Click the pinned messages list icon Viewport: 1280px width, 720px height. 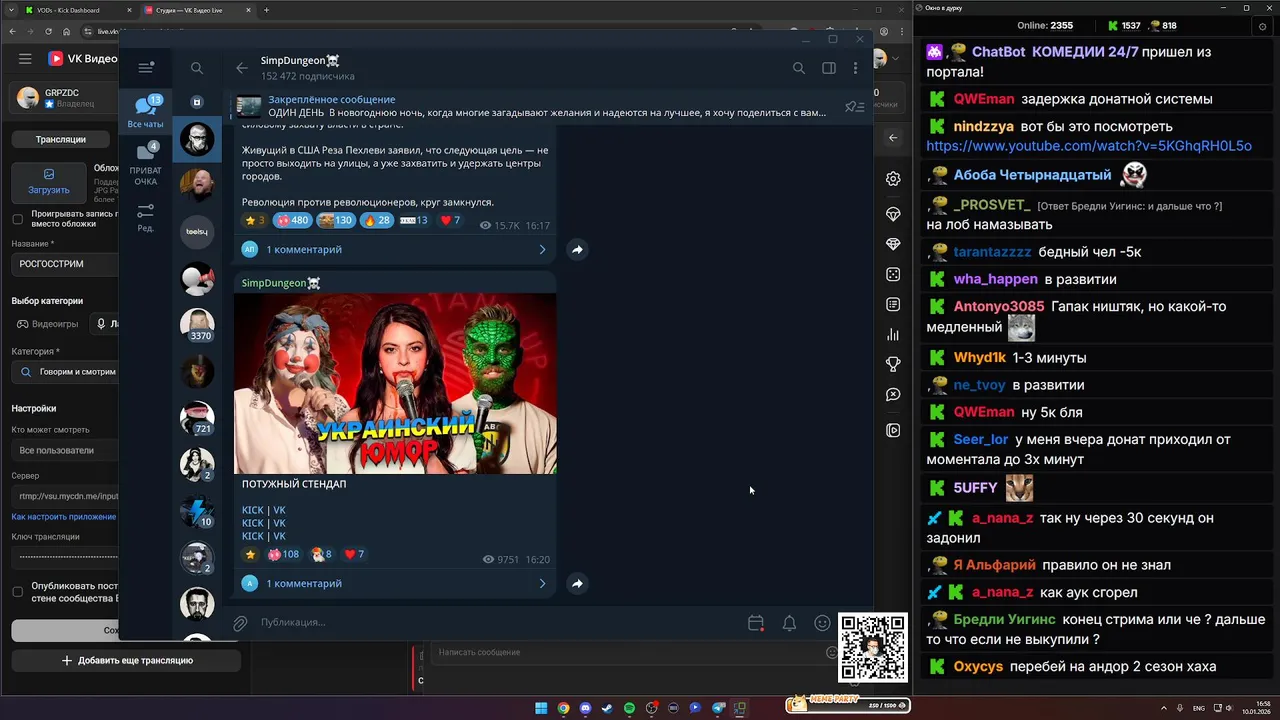pyautogui.click(x=853, y=106)
